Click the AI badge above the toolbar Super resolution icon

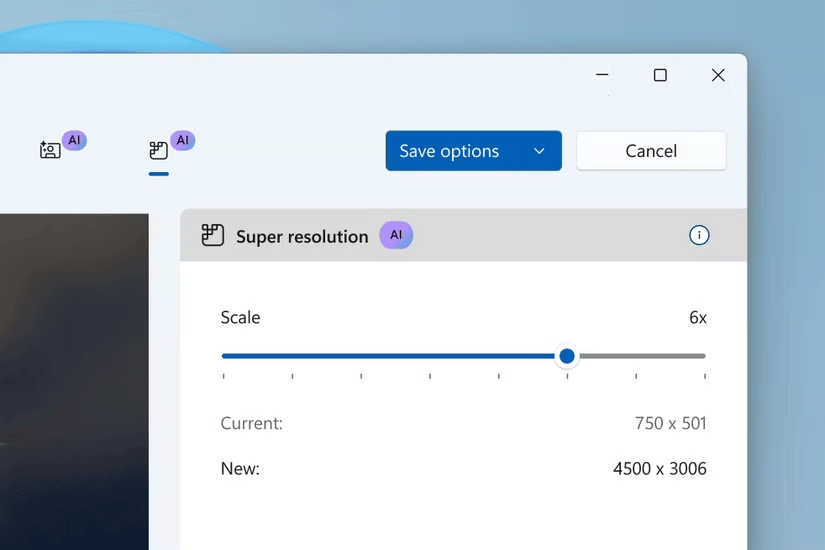[x=182, y=140]
